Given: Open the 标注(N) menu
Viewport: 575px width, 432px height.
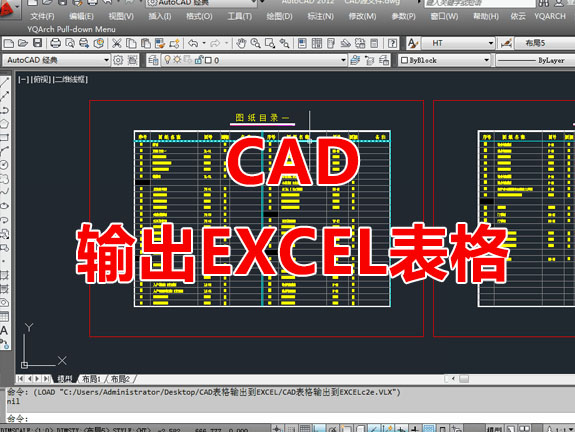Looking at the screenshot, I should (x=321, y=17).
